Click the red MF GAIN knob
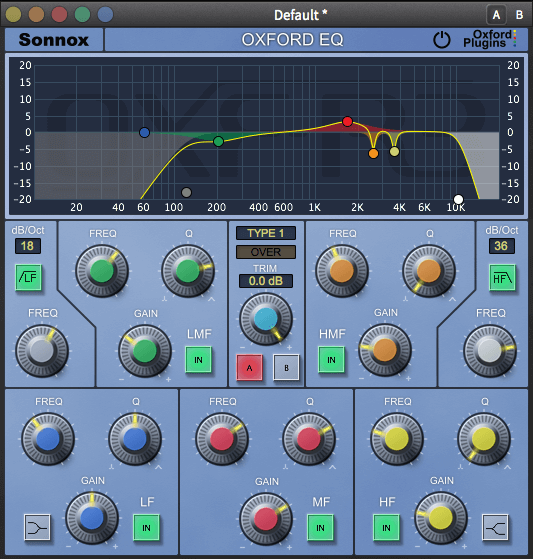This screenshot has height=559, width=533. pos(266,519)
